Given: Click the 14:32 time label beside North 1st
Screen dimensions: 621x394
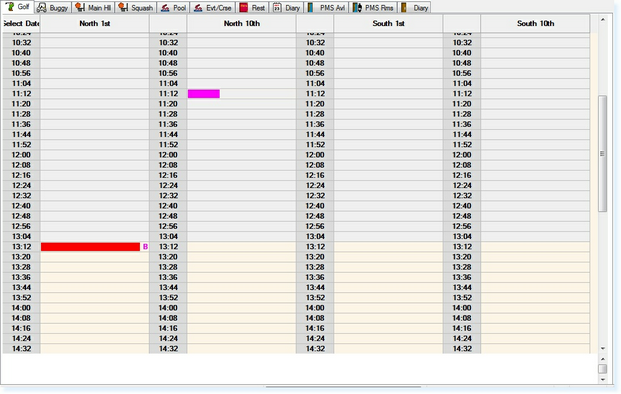Looking at the screenshot, I should pyautogui.click(x=21, y=348).
